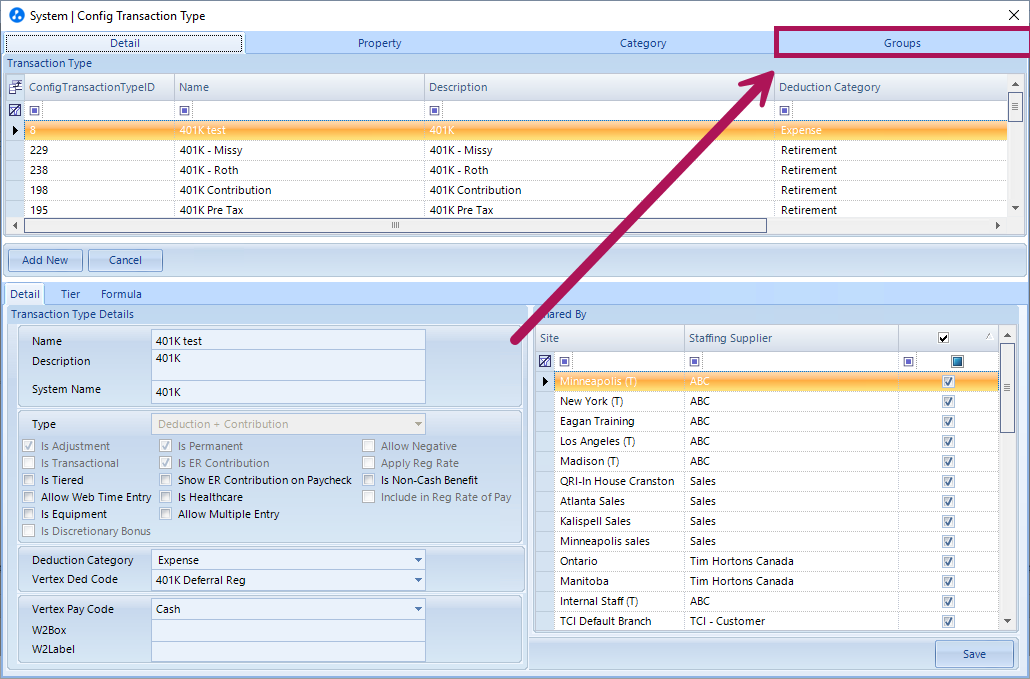Click into the W2Label input field
Screen dimensions: 1030x679
288,649
